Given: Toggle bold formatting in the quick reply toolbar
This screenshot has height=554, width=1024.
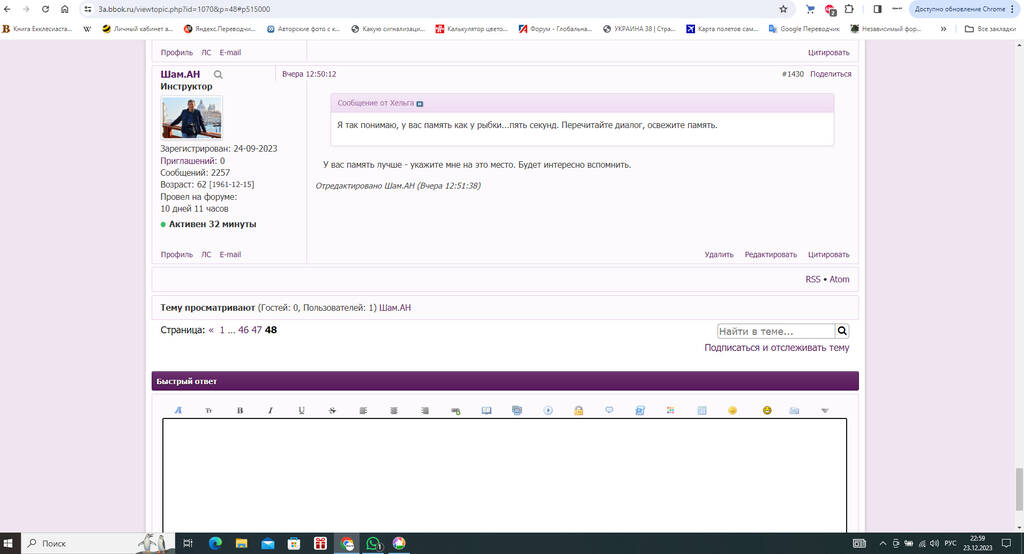Looking at the screenshot, I should click(240, 410).
